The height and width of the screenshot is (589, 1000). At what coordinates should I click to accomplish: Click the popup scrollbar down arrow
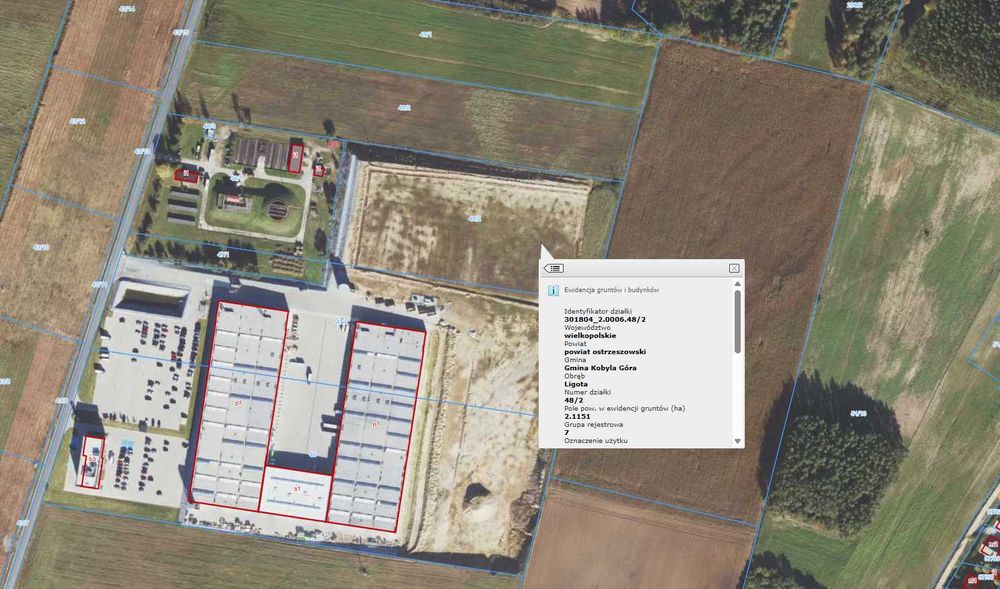(738, 441)
